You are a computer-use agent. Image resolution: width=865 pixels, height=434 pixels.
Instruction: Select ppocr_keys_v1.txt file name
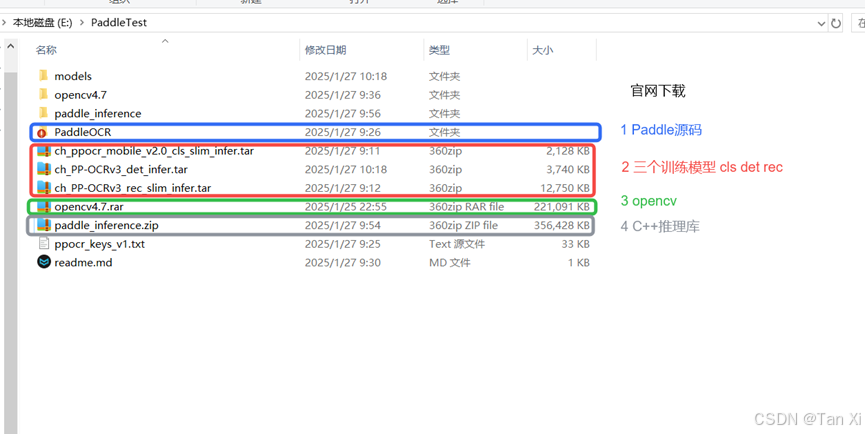coord(99,244)
